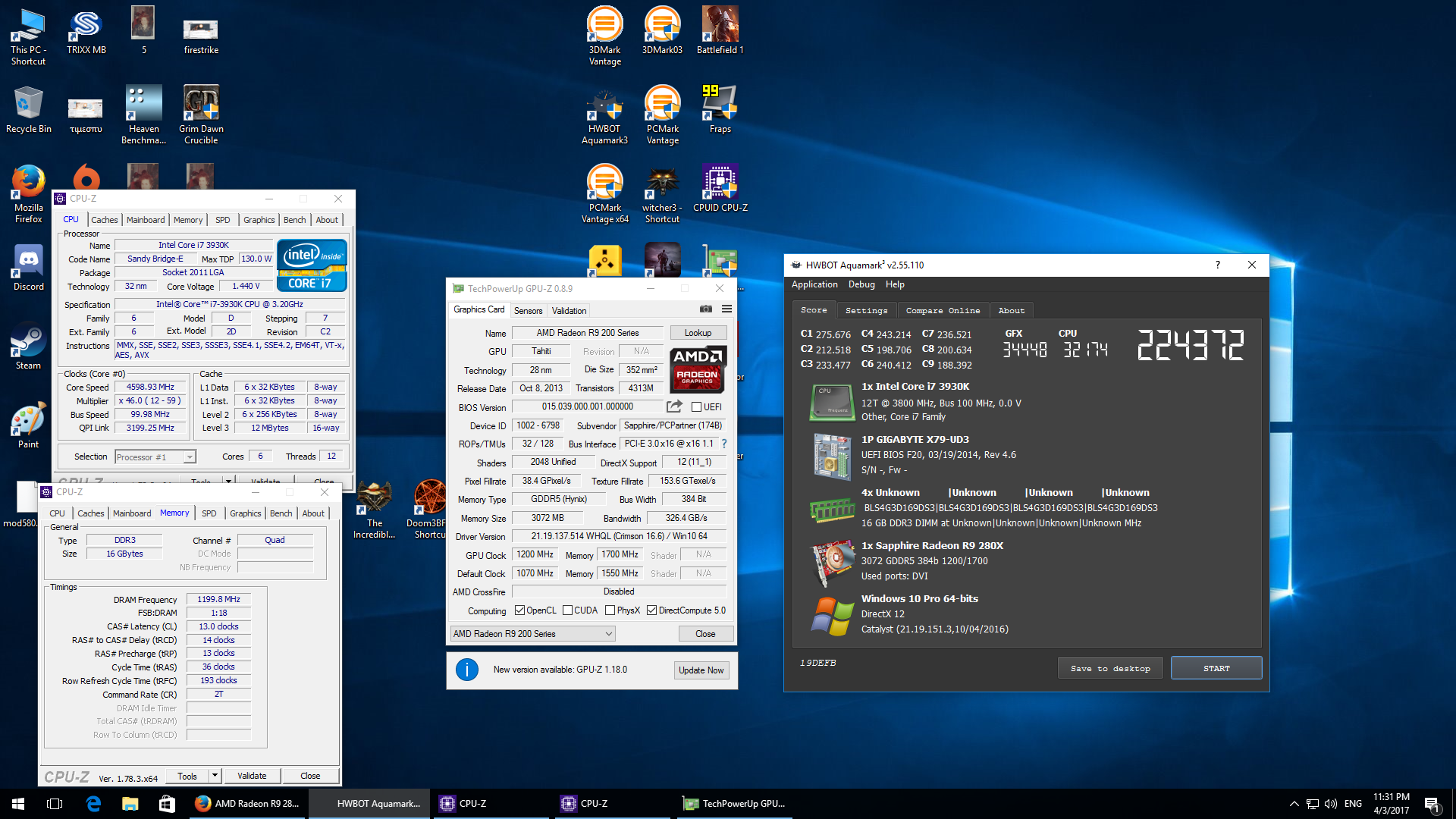The width and height of the screenshot is (1456, 819).
Task: Show hidden system tray icons
Action: [1294, 804]
